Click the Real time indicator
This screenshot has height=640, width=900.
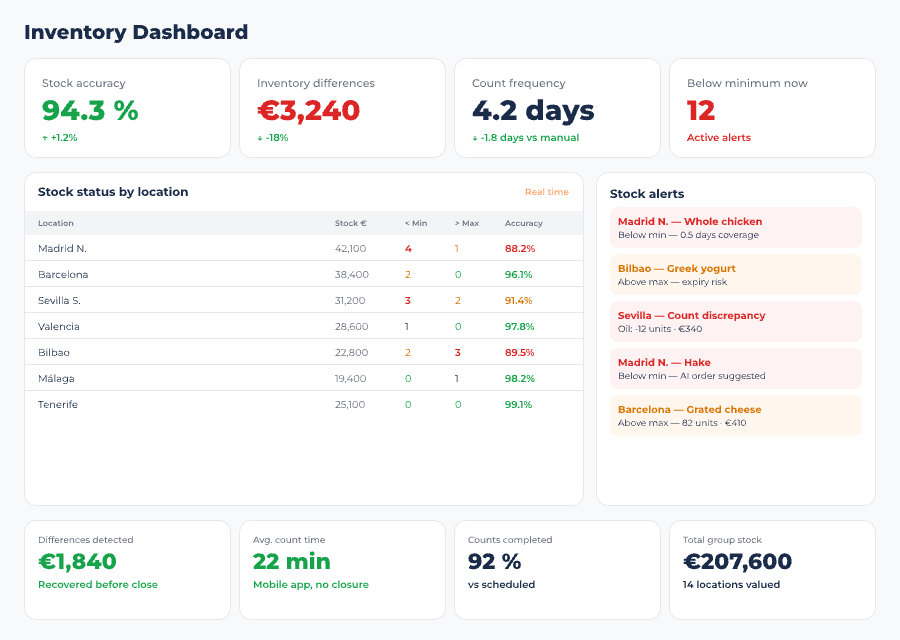click(546, 192)
